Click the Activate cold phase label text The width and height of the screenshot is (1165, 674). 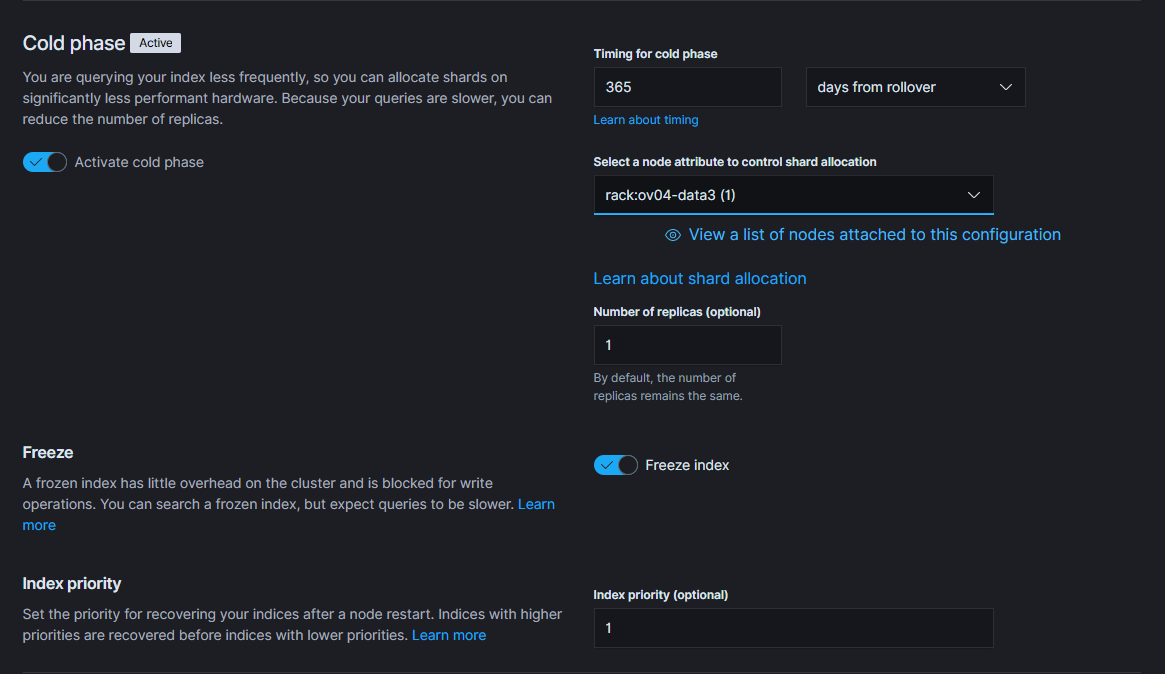pos(139,162)
